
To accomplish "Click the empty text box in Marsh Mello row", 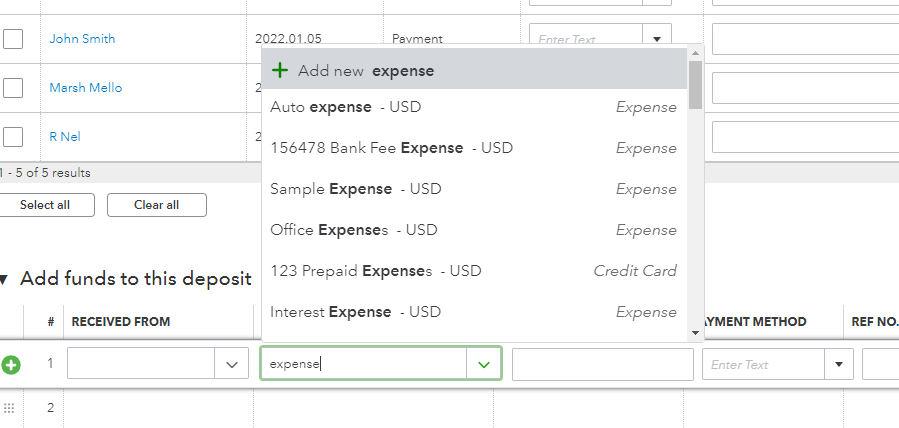I will 806,88.
